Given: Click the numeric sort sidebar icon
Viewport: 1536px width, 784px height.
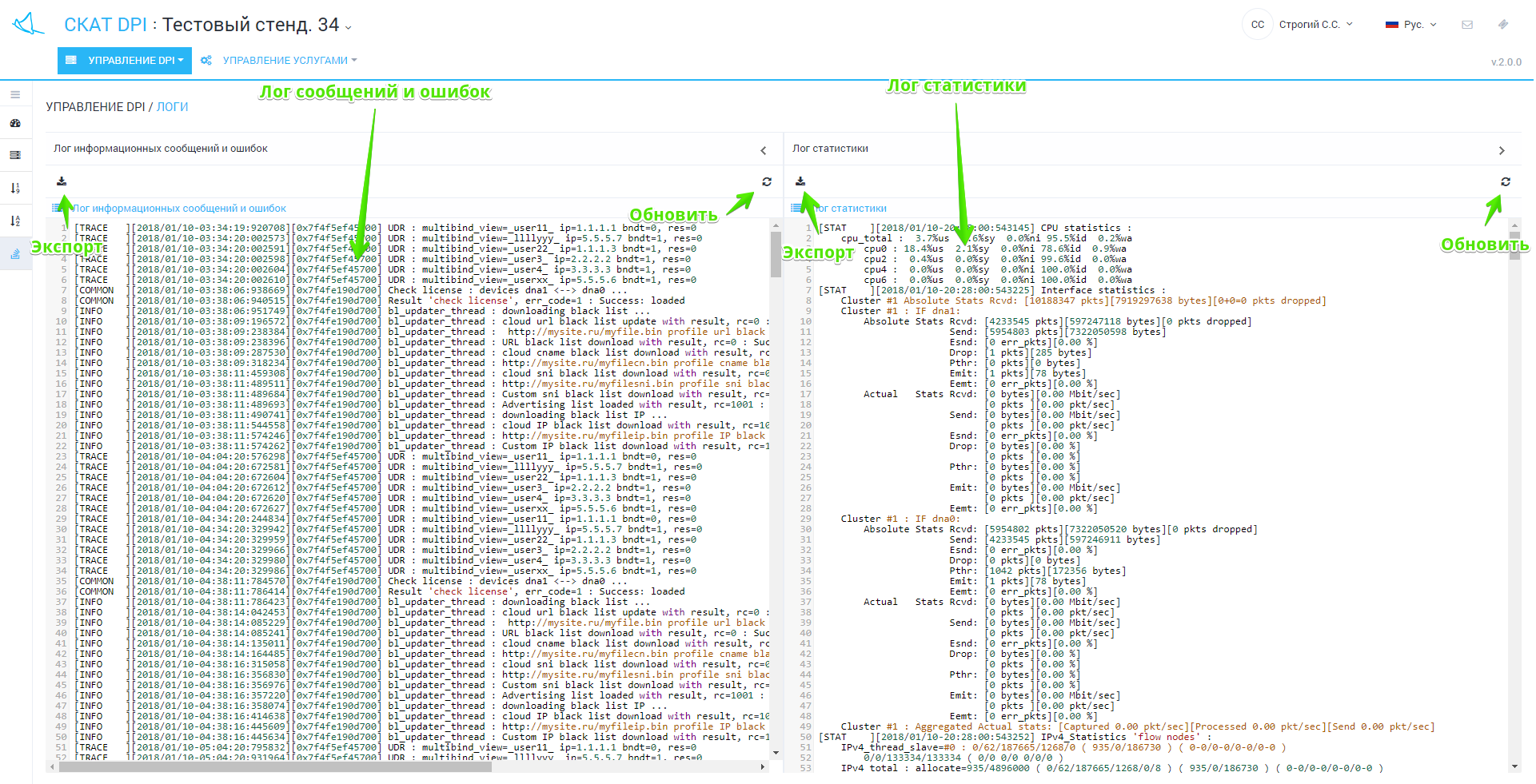Looking at the screenshot, I should [15, 189].
